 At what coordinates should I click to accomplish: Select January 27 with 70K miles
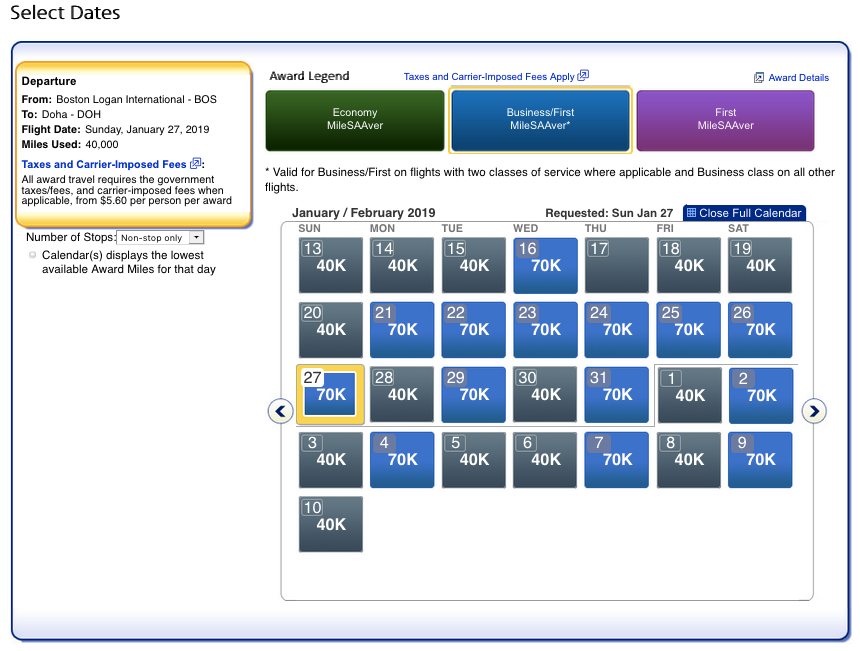point(331,395)
